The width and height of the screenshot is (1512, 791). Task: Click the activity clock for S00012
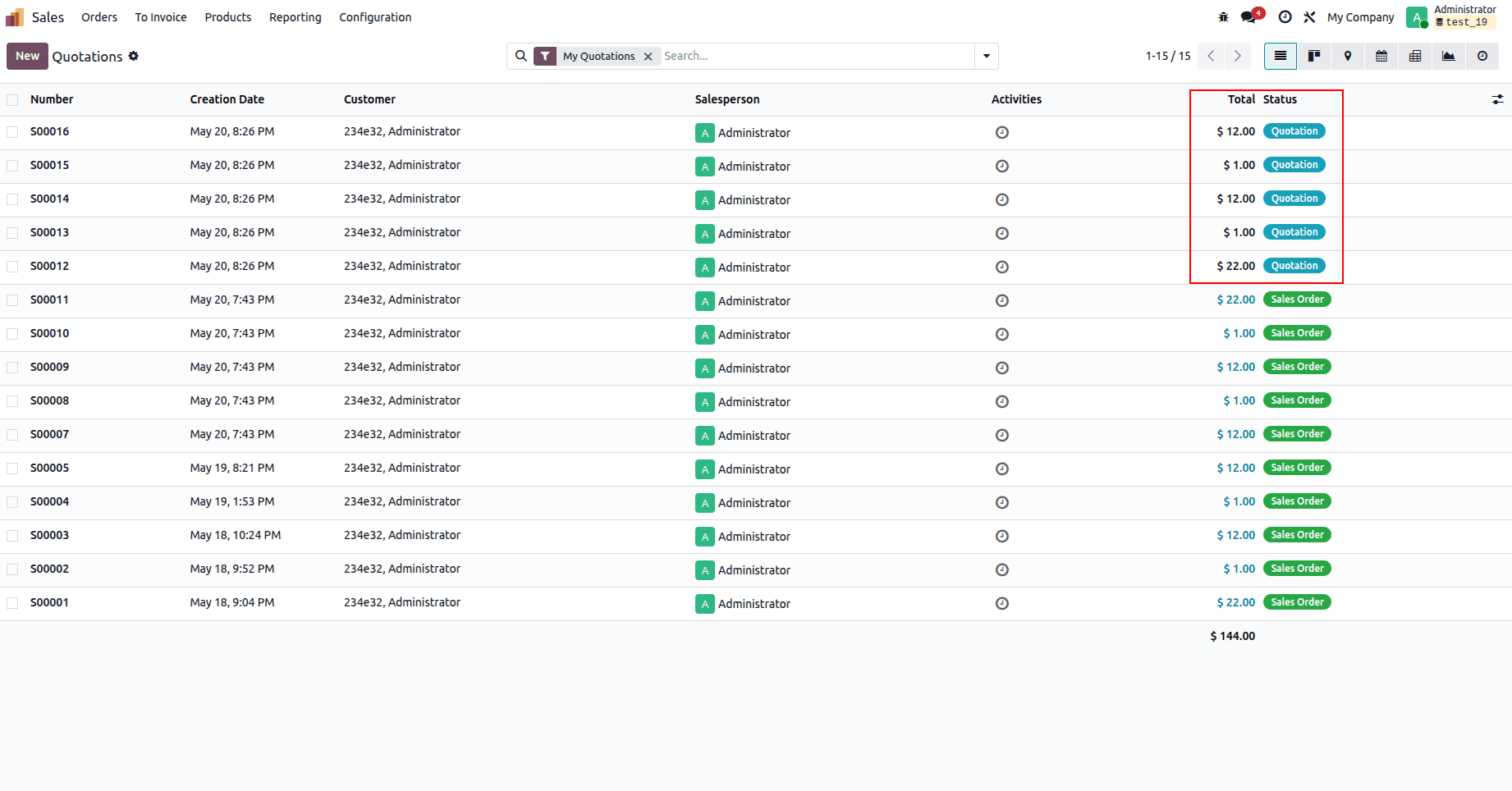click(x=1002, y=267)
